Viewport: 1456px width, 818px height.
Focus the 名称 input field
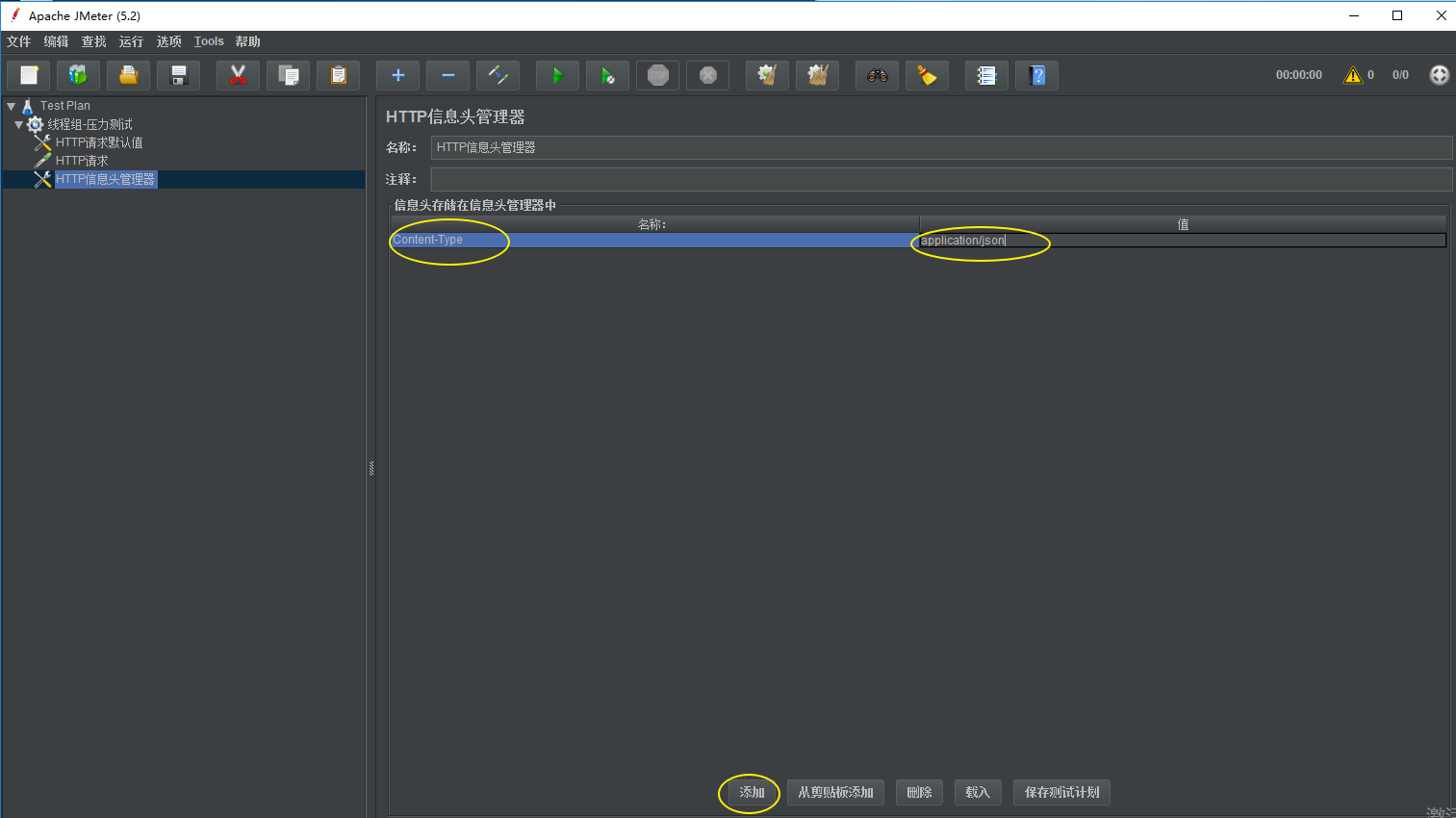[941, 147]
